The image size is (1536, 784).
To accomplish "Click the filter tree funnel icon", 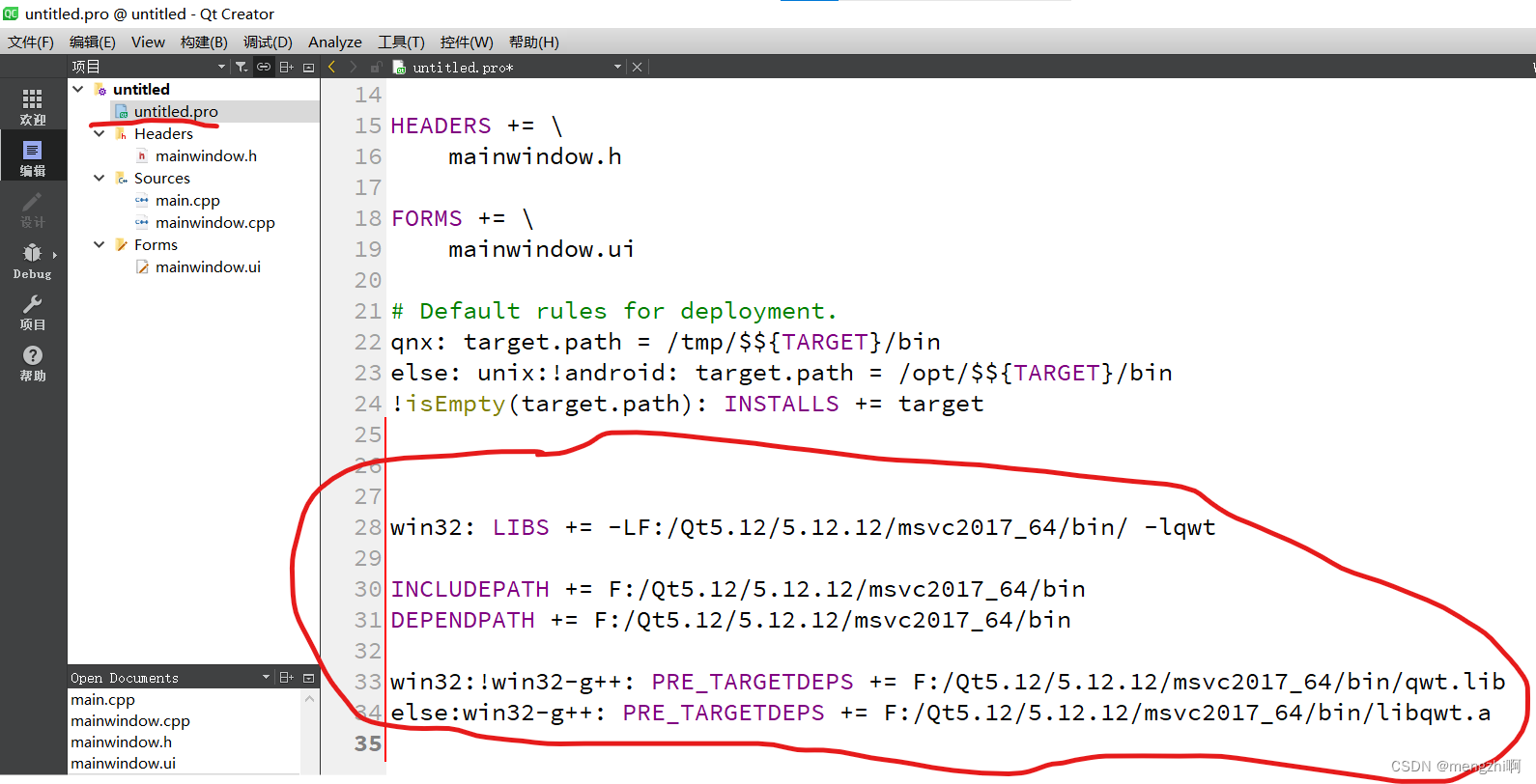I will (x=242, y=67).
